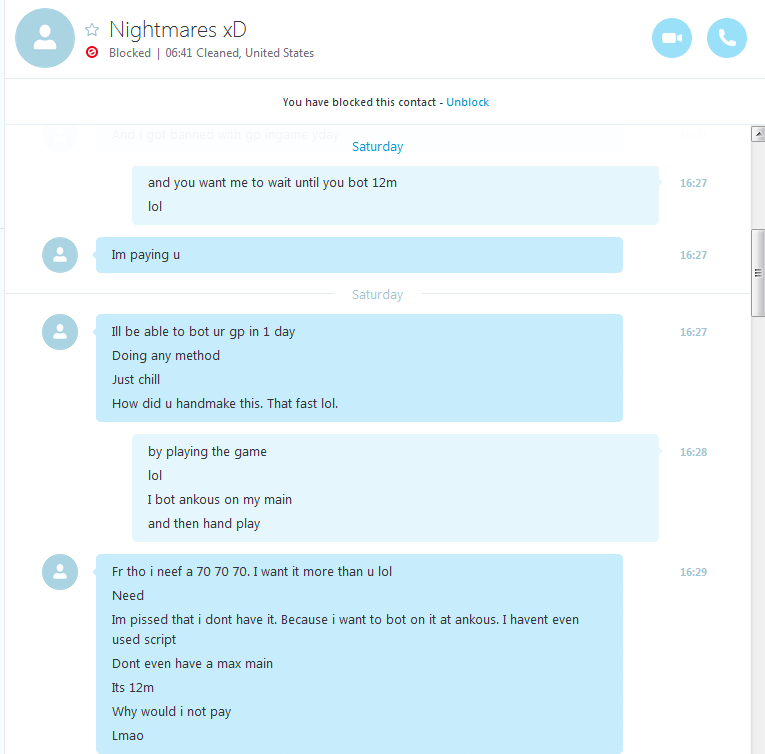765x754 pixels.
Task: Click the 16:29 message timestamp
Action: pos(693,572)
